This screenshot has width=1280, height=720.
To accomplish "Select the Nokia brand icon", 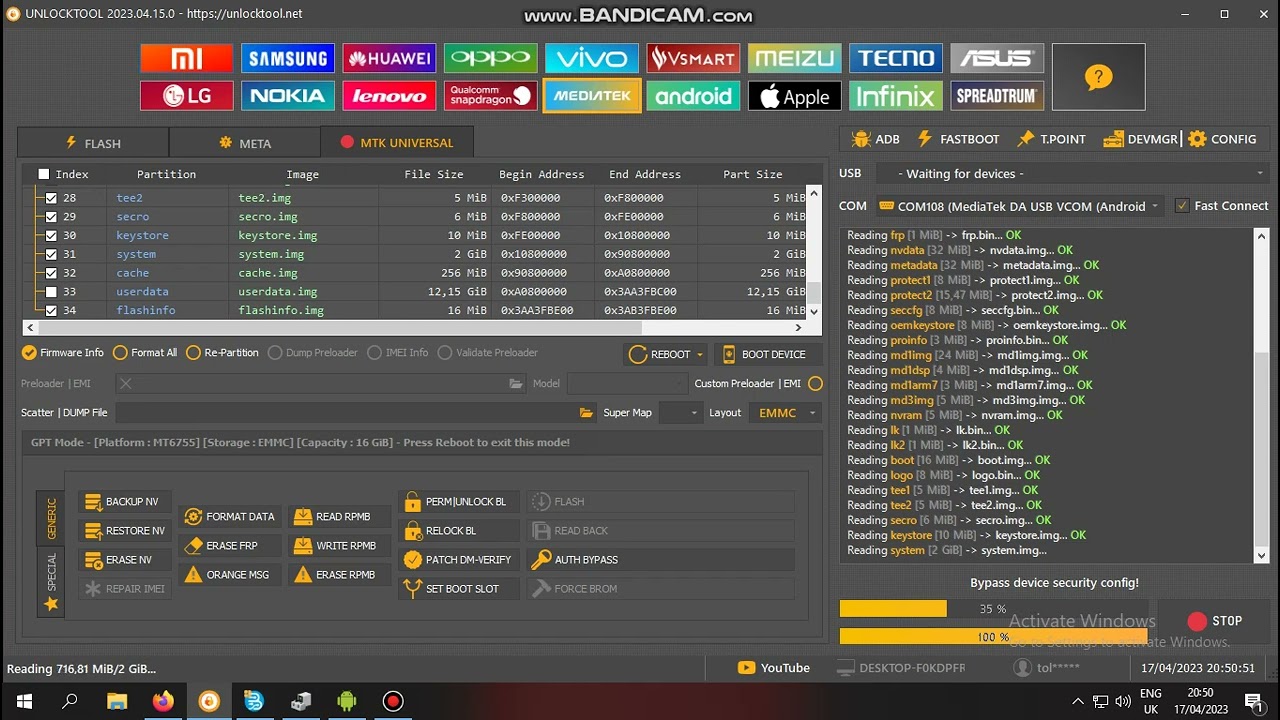I will (288, 96).
